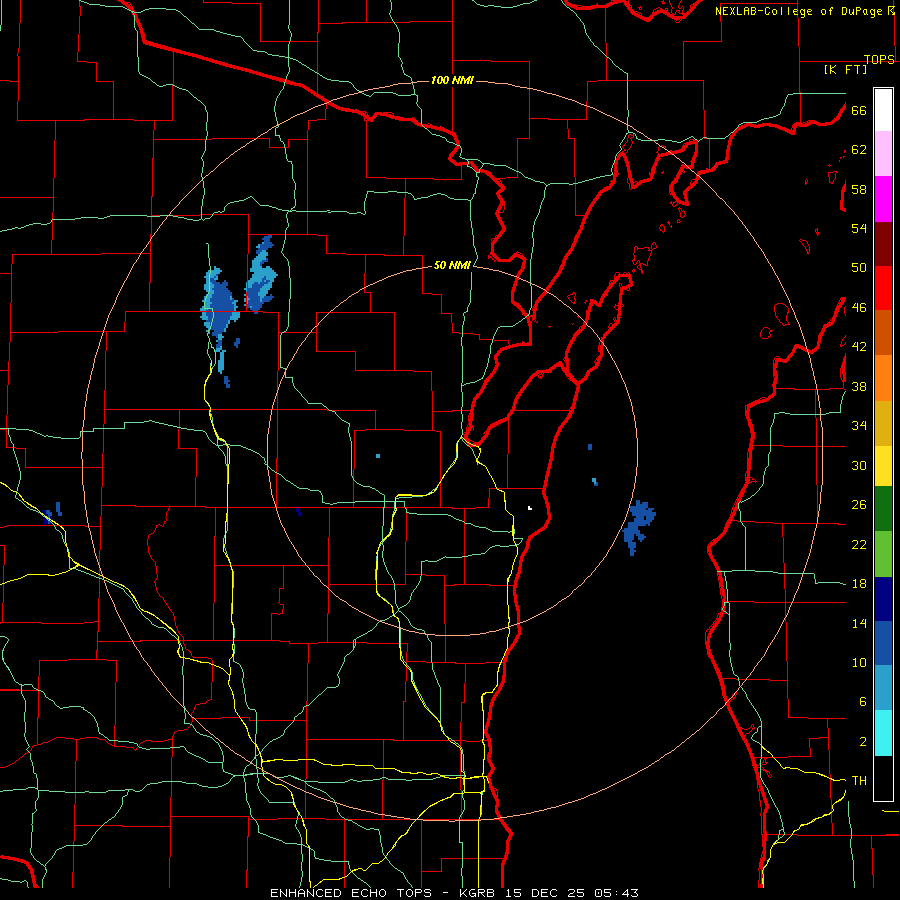The height and width of the screenshot is (900, 900).
Task: Click the "NEXLAB-College of DuPage" credit text
Action: tap(798, 11)
